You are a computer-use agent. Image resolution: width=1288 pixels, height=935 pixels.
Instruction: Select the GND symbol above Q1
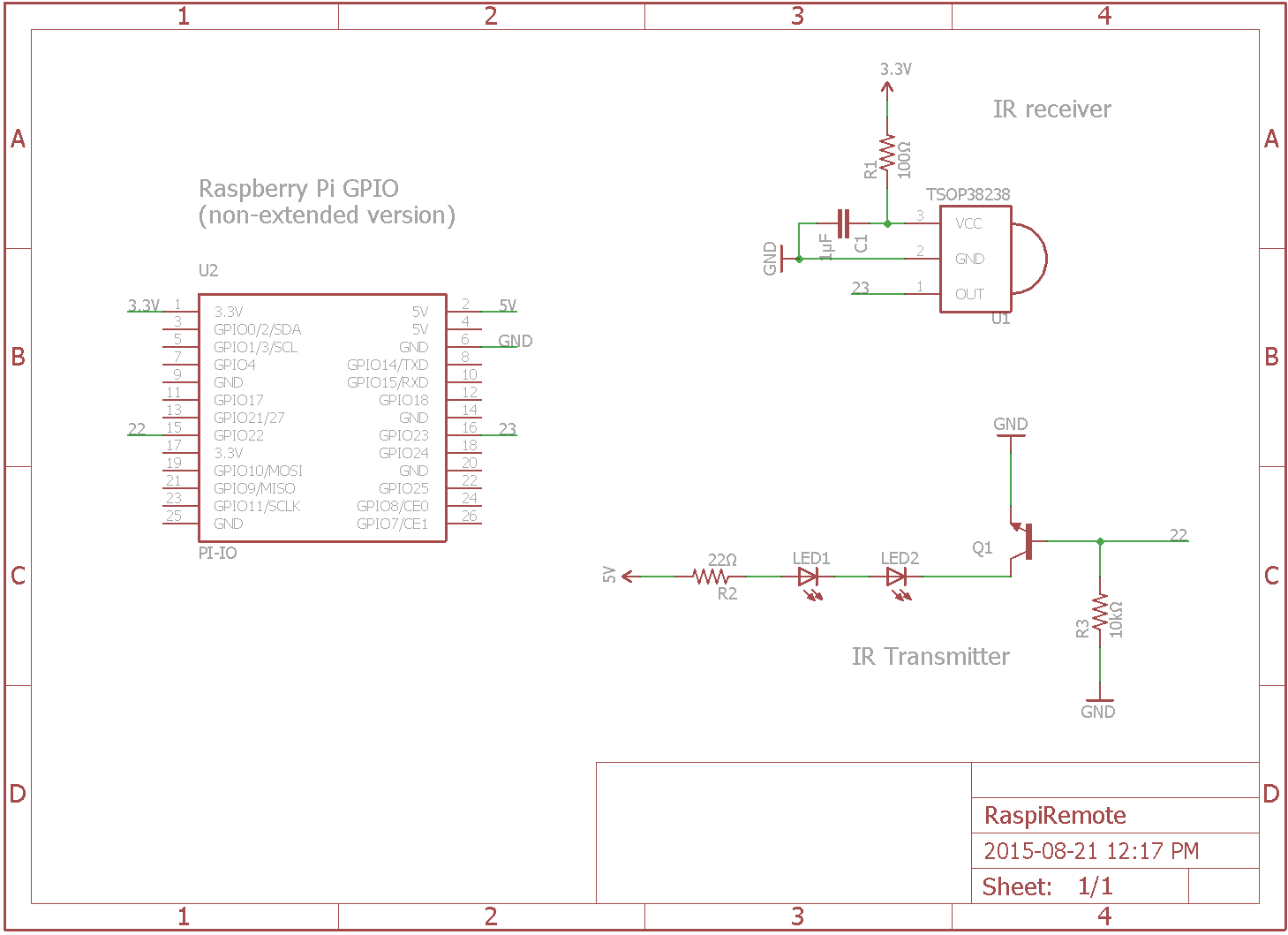click(x=1011, y=436)
